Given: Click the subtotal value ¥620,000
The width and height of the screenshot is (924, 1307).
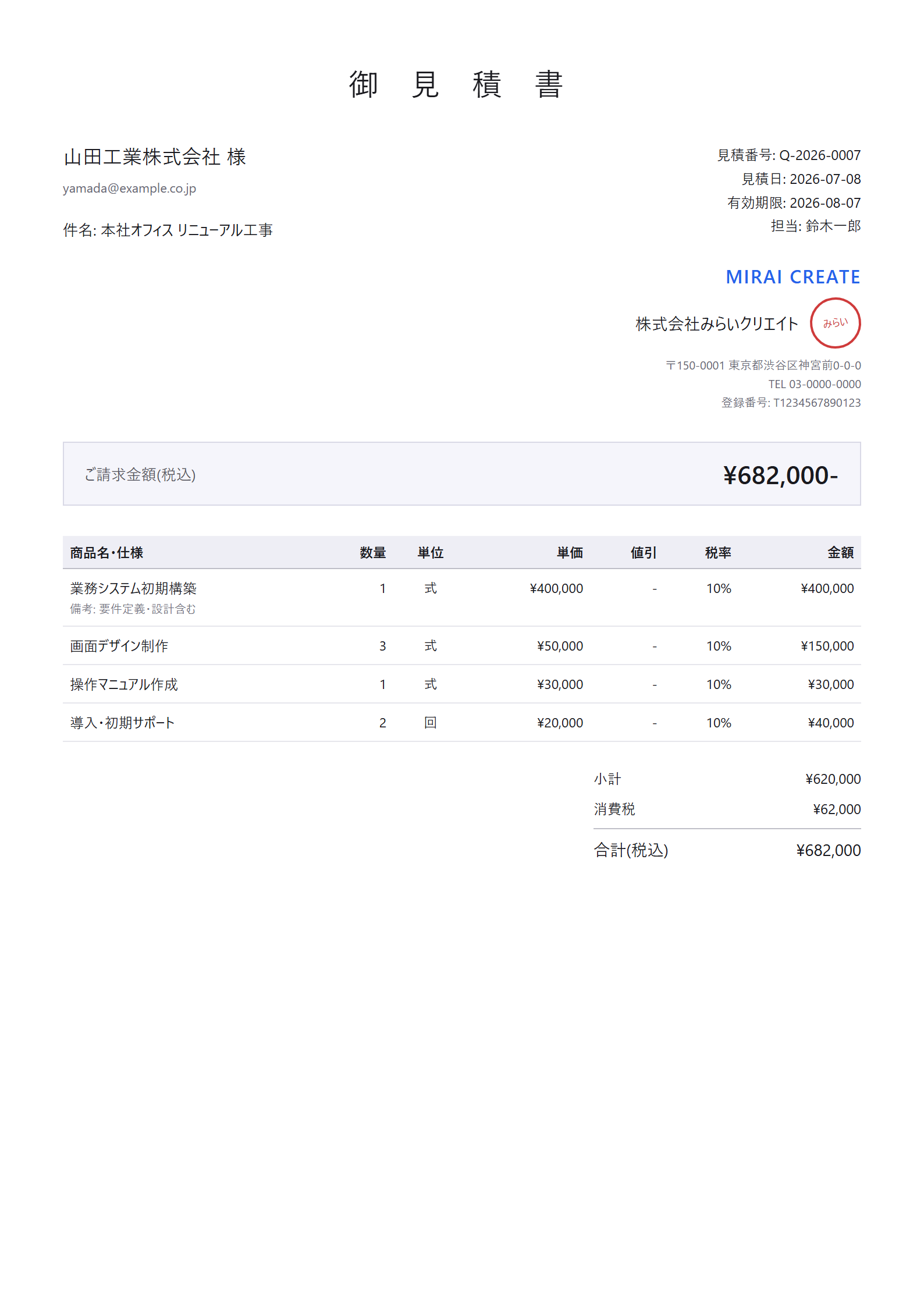Looking at the screenshot, I should pyautogui.click(x=833, y=779).
